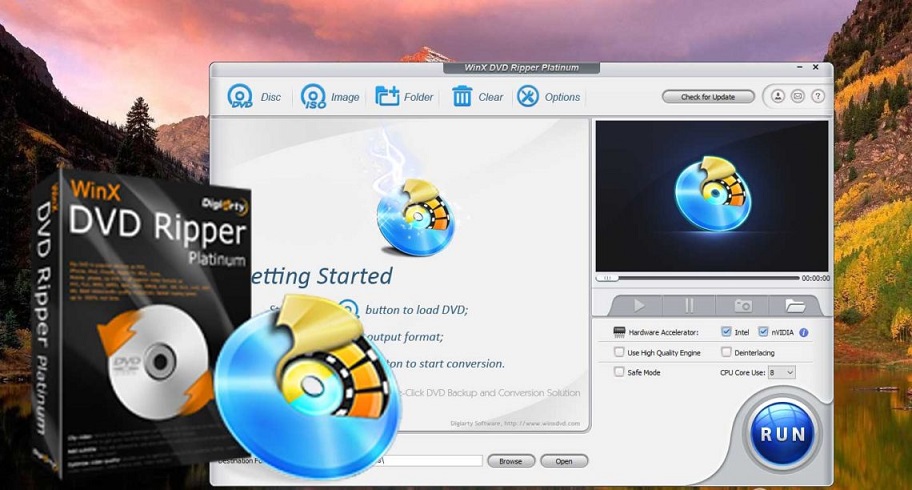This screenshot has width=912, height=490.
Task: Open a DVD Folder source
Action: tap(404, 97)
